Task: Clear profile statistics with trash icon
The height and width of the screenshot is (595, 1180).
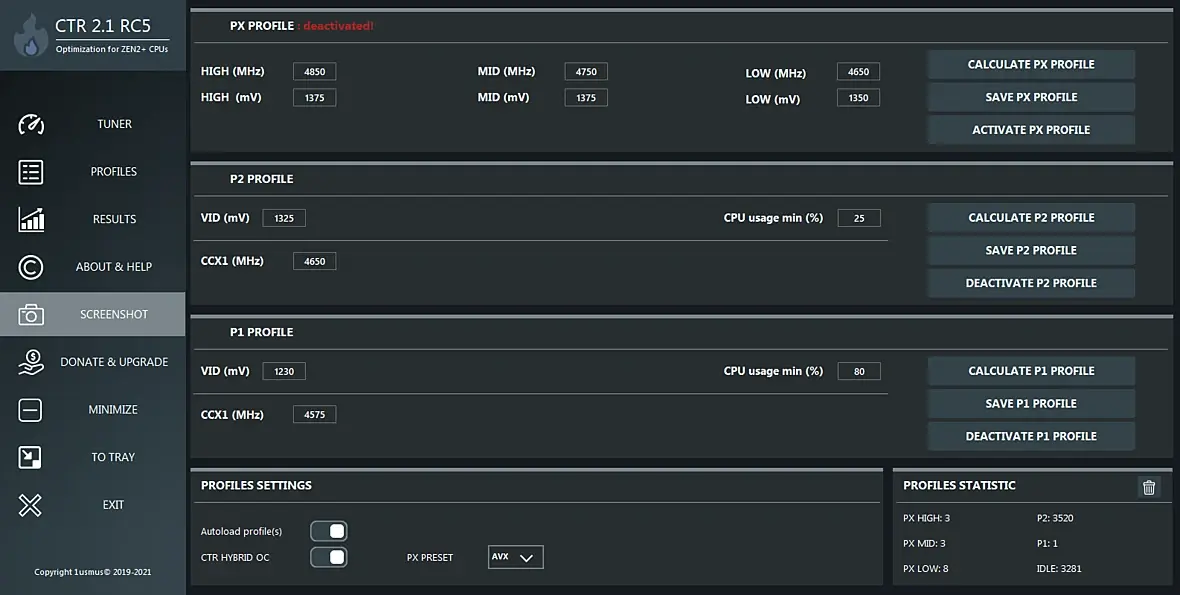Action: [x=1148, y=487]
